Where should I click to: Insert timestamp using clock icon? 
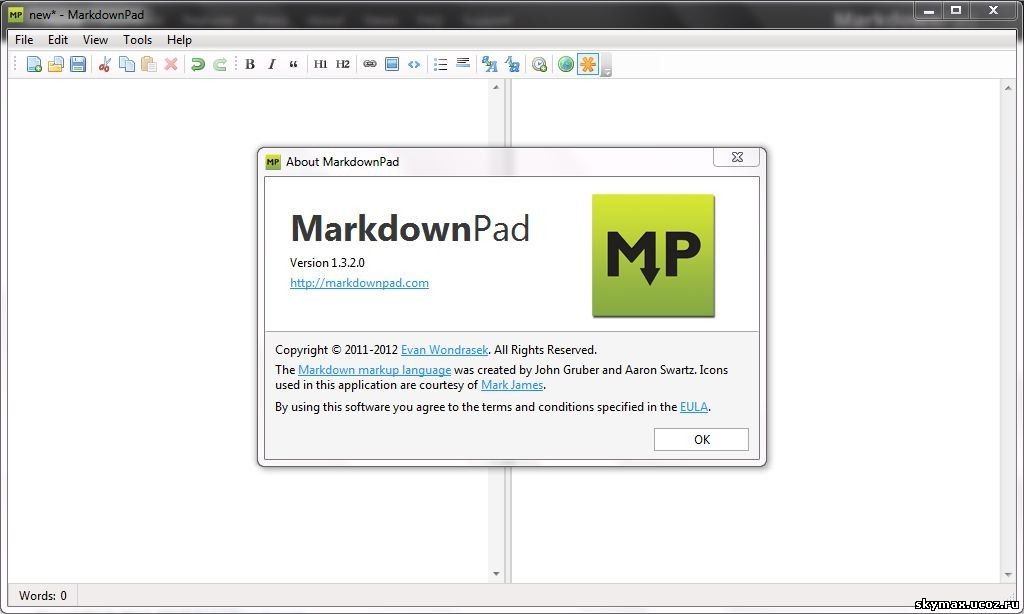click(539, 64)
